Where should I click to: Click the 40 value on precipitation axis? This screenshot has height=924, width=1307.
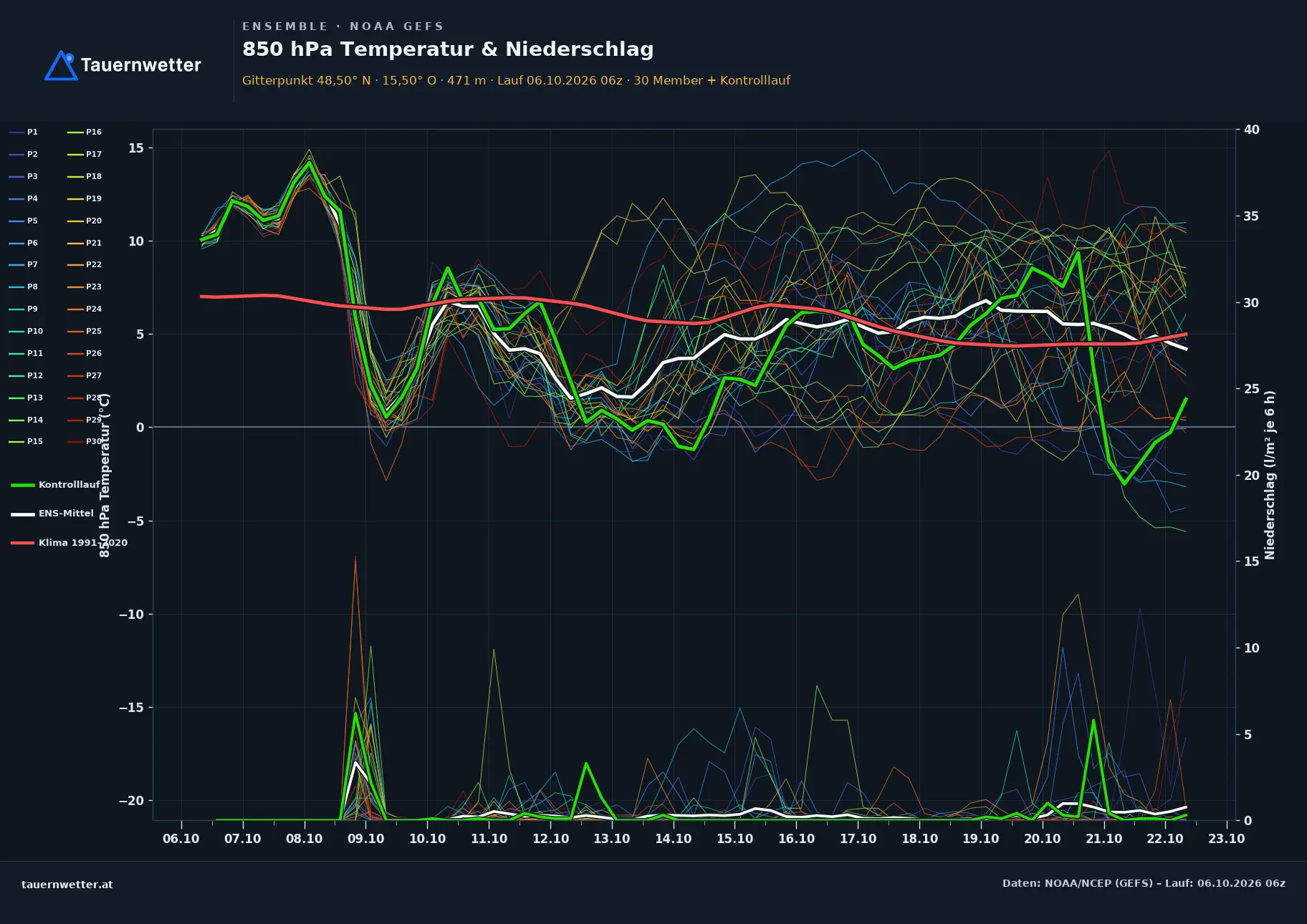1252,130
